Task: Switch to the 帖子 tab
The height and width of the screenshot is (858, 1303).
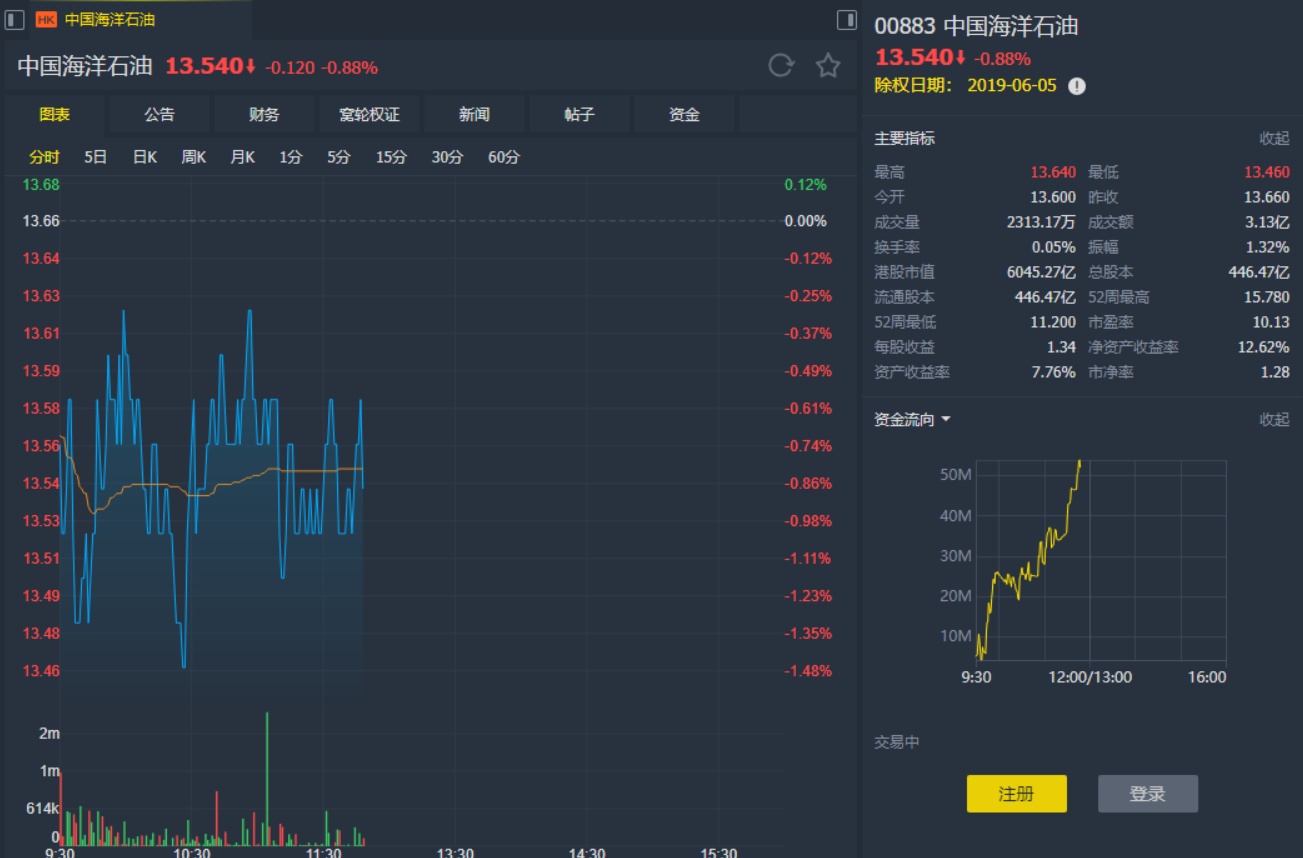Action: point(579,115)
